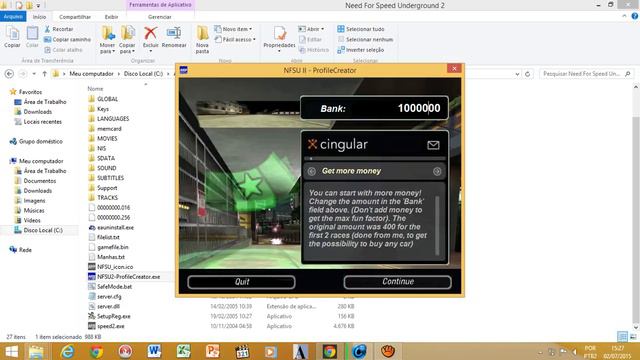Click Disco Local (C:) in address path
The height and width of the screenshot is (360, 640).
click(x=143, y=74)
